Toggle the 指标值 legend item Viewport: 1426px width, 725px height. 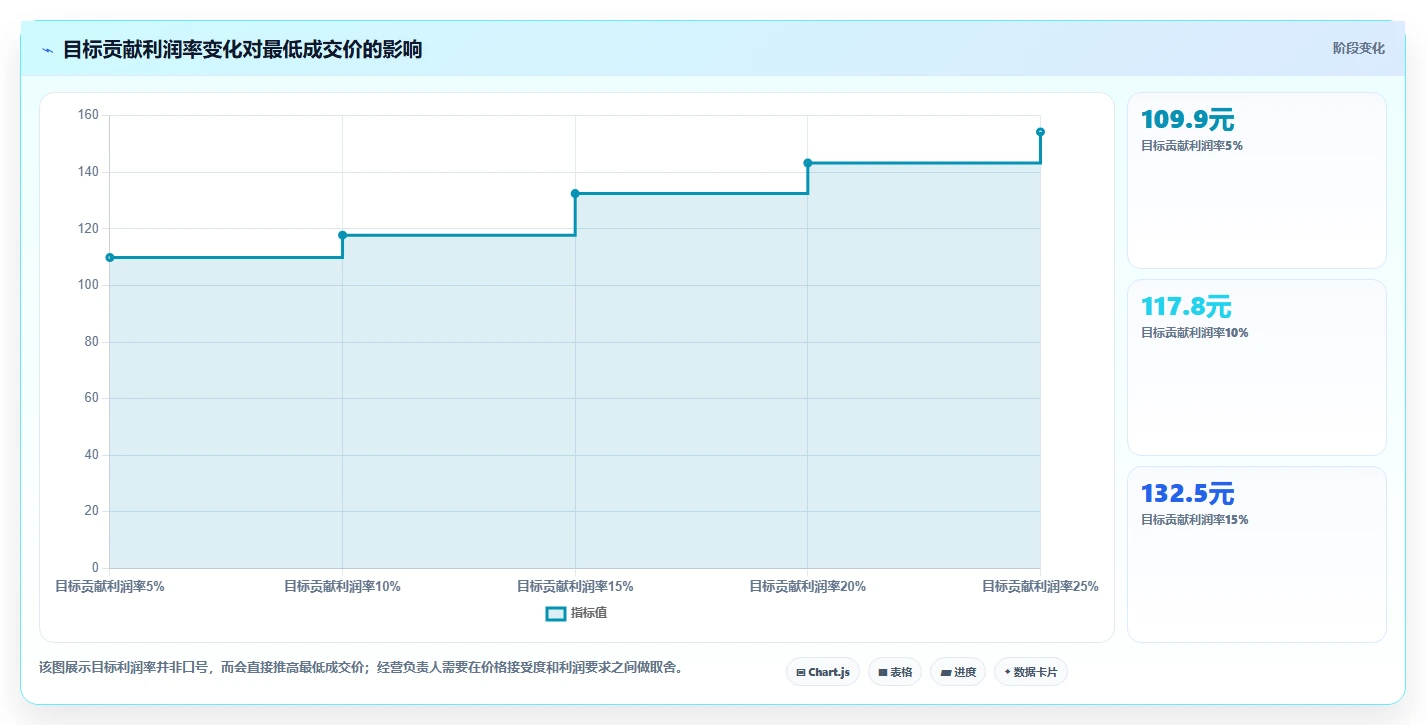(576, 613)
